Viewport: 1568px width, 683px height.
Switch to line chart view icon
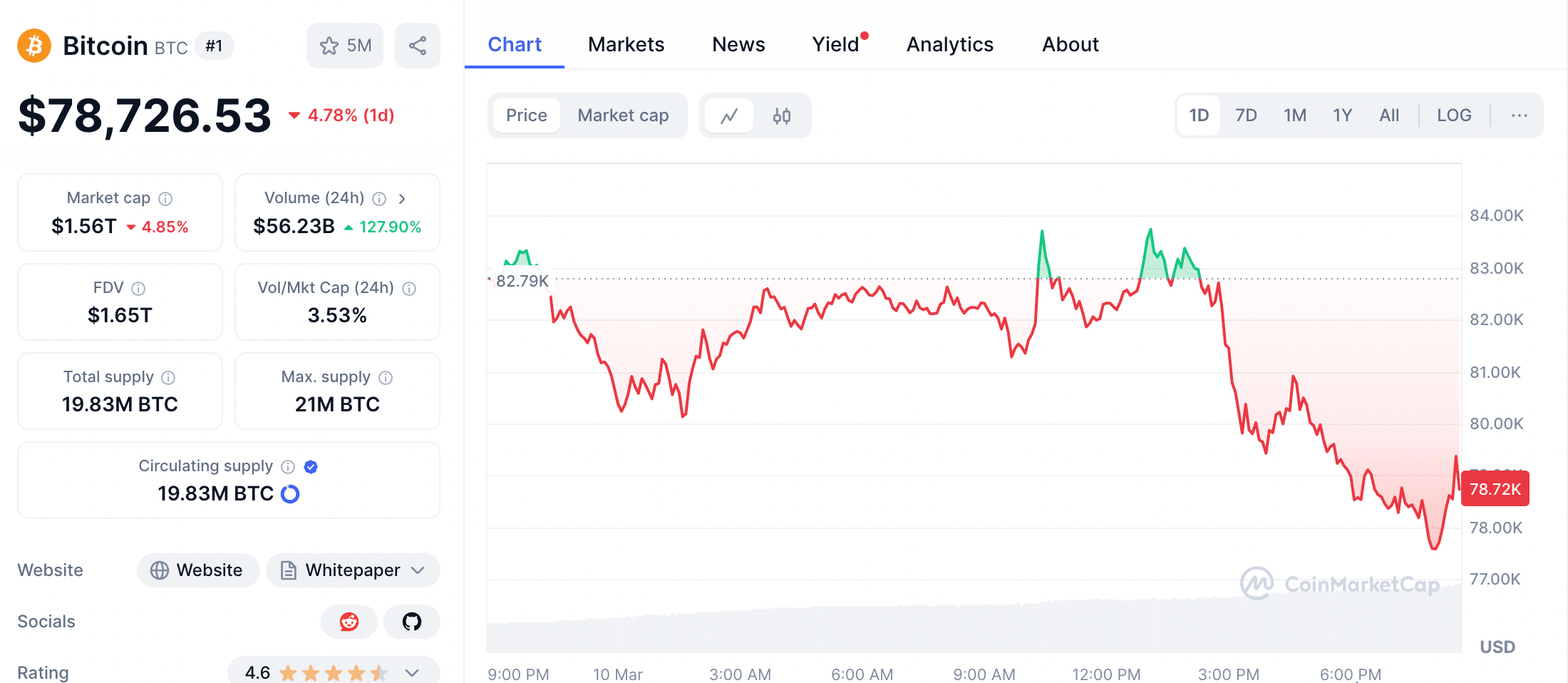(x=728, y=115)
